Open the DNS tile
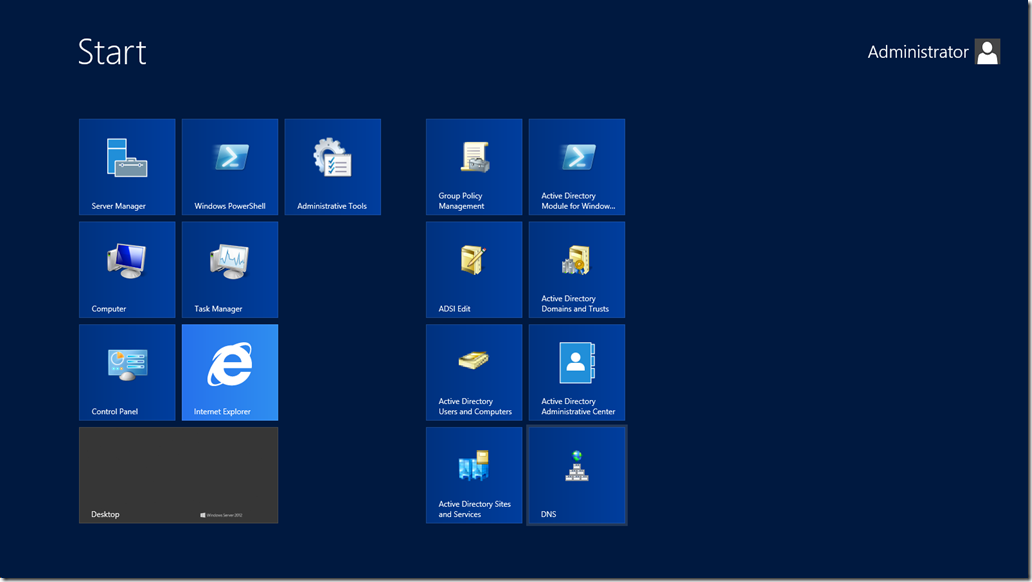 [x=577, y=475]
